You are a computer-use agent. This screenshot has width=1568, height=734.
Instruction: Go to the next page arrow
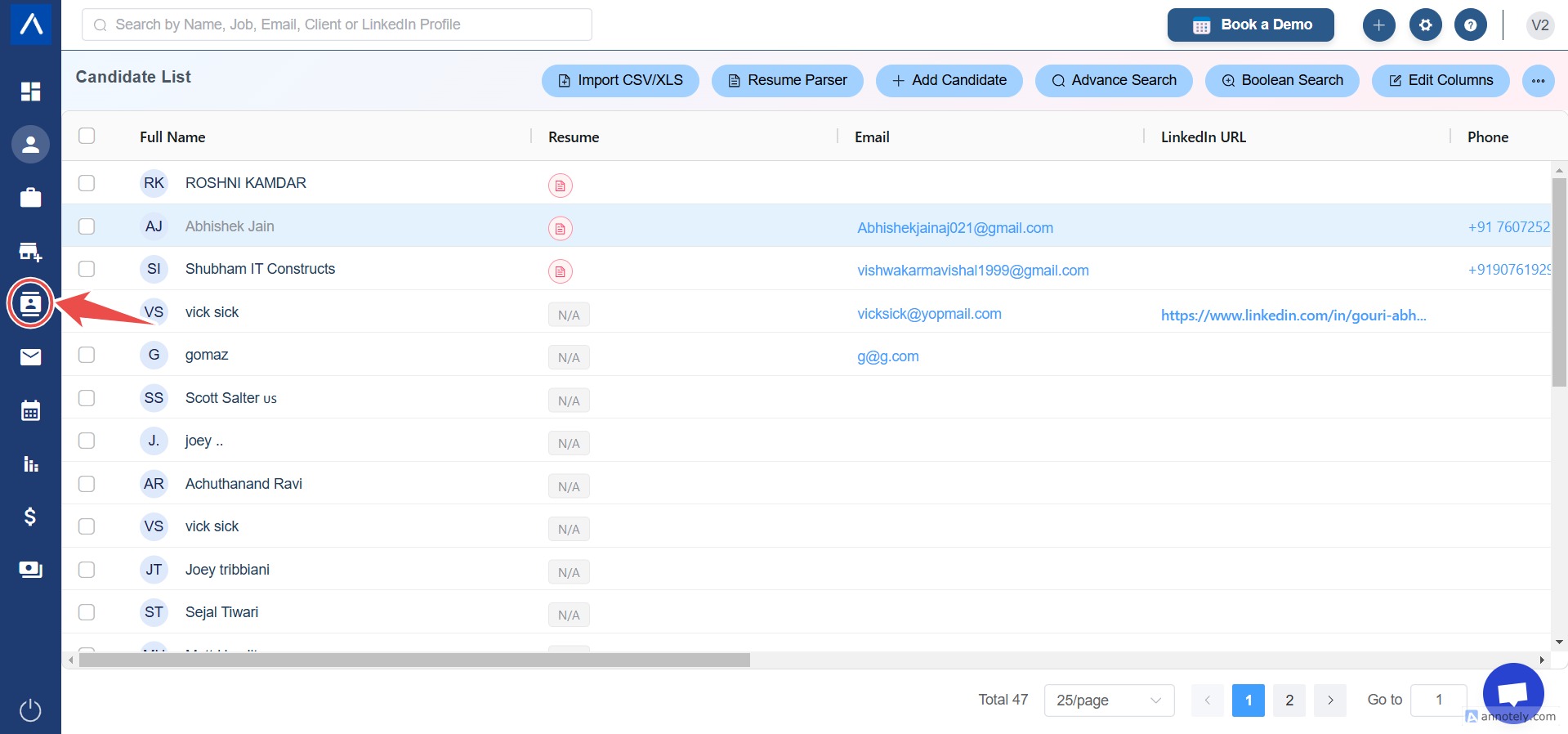coord(1330,700)
